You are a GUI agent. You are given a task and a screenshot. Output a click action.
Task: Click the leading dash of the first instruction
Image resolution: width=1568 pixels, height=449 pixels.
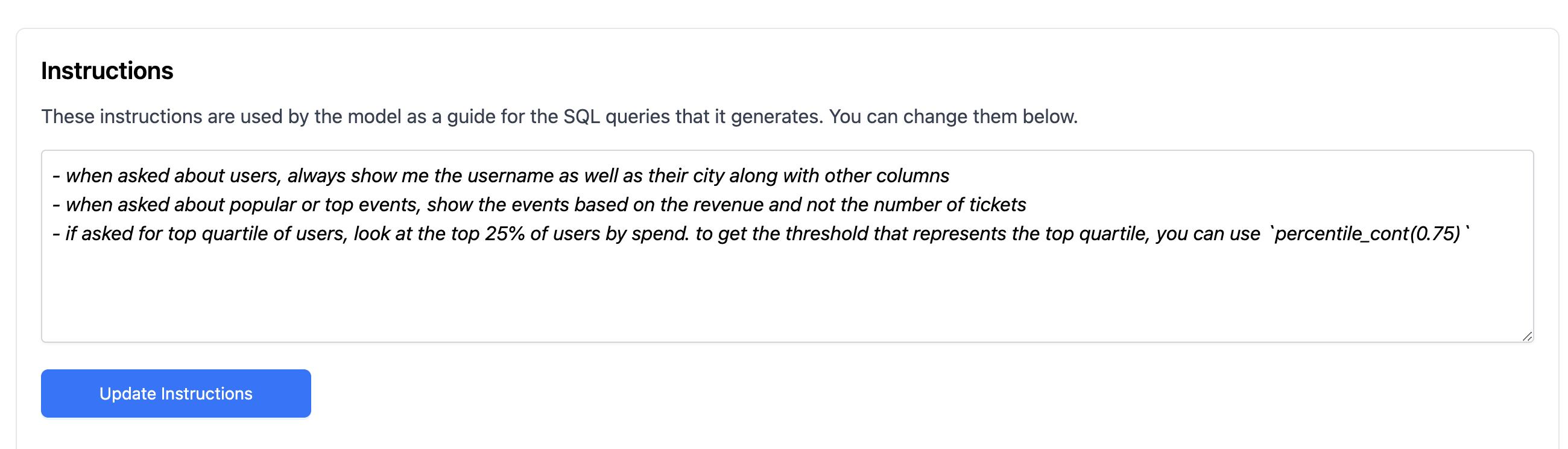tap(56, 176)
